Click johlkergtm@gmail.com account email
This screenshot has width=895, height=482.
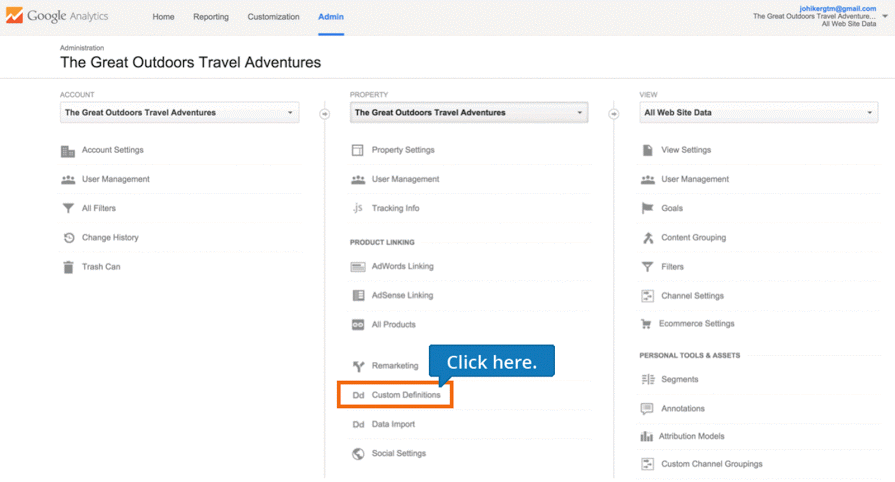(x=838, y=9)
